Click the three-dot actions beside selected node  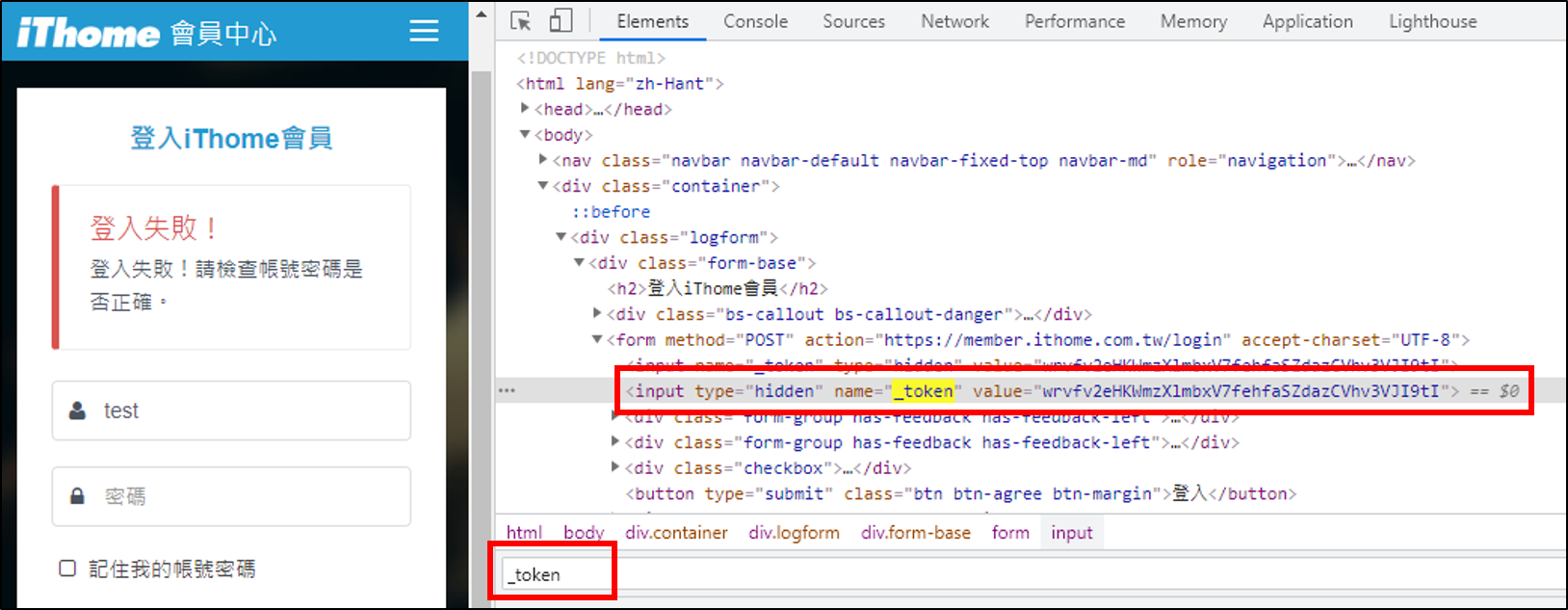[x=507, y=391]
